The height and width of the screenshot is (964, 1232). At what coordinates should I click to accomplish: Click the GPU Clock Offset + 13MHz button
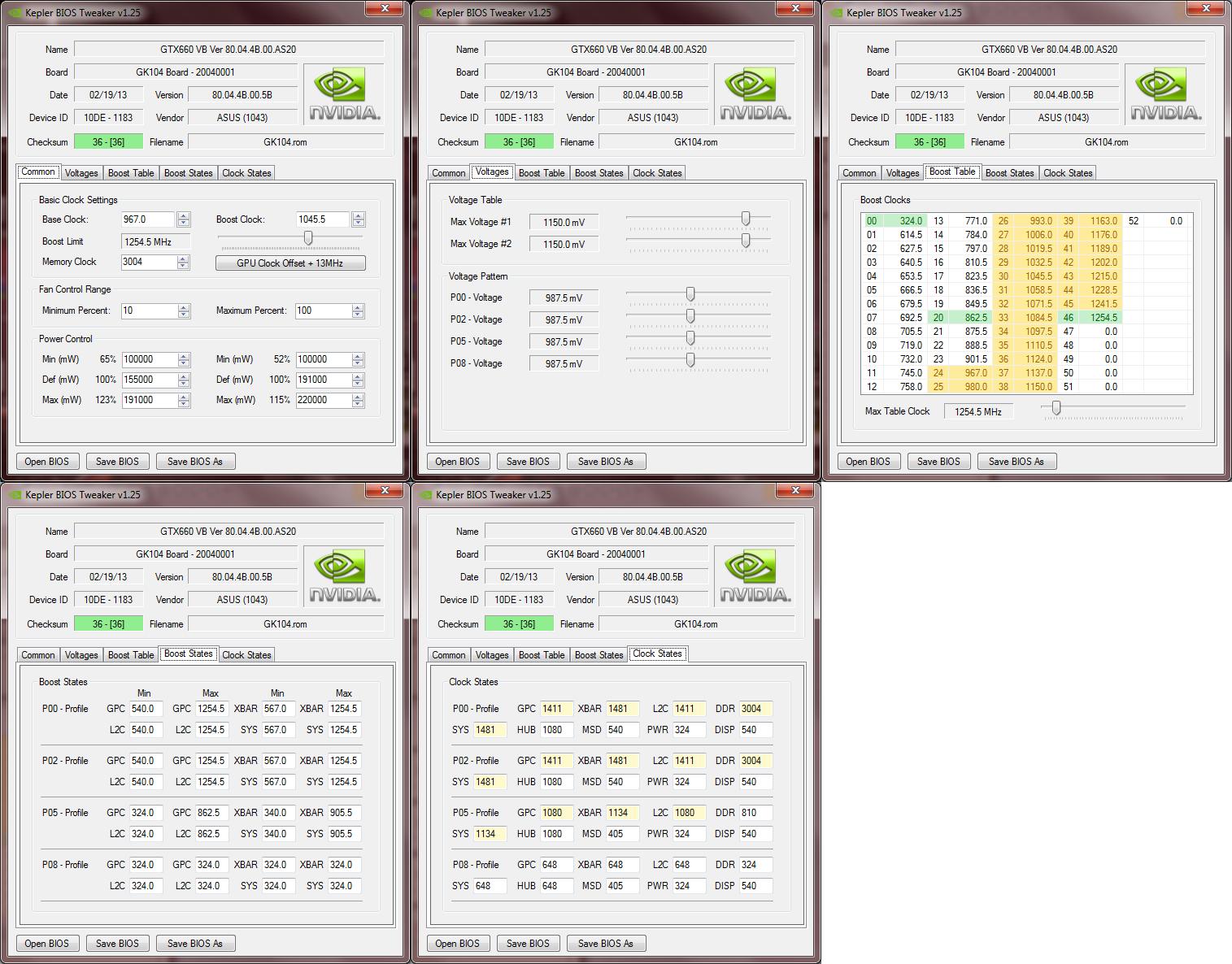click(x=290, y=263)
